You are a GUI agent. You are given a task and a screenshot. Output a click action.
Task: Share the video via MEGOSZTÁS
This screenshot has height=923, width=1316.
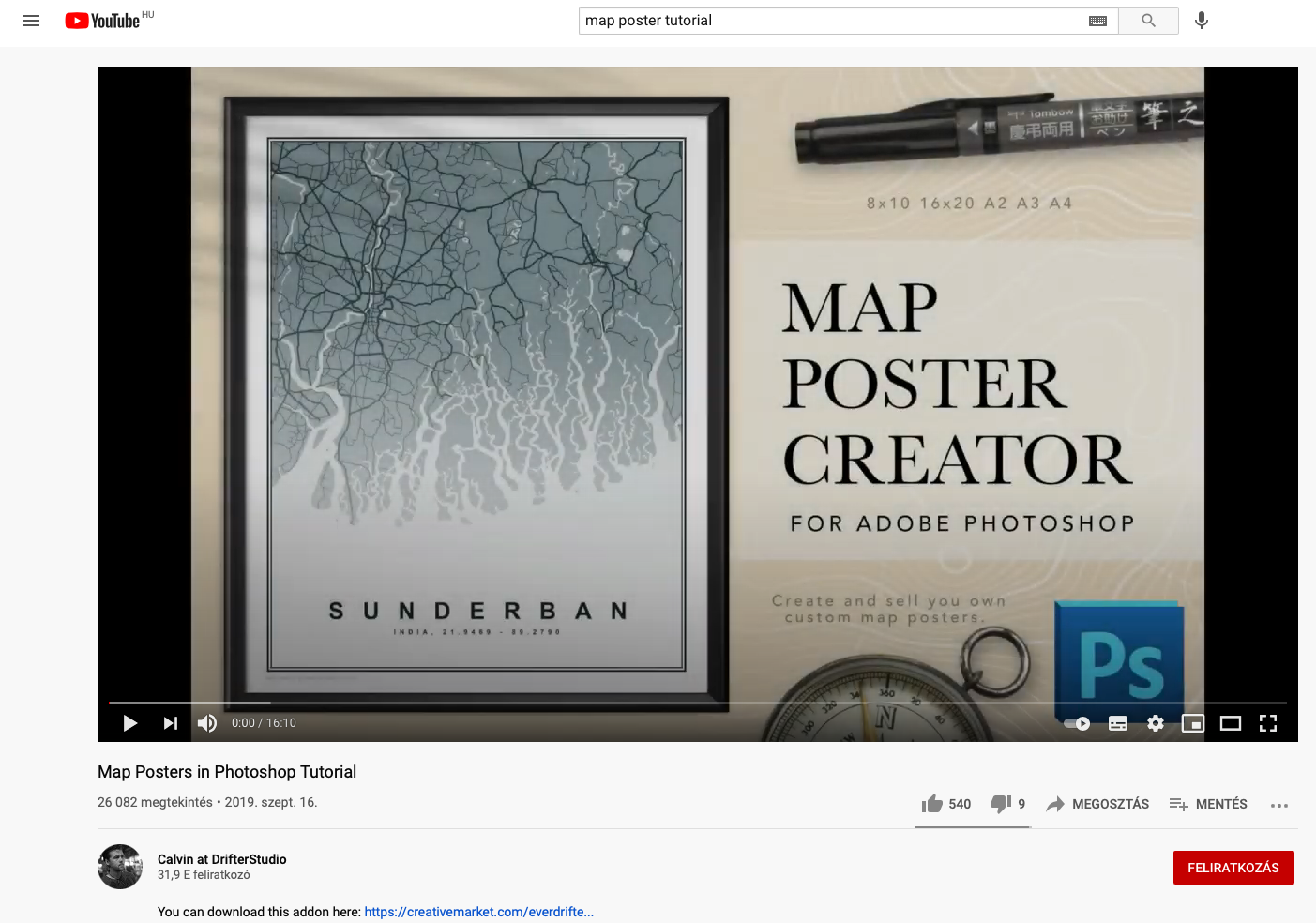pyautogui.click(x=1097, y=804)
